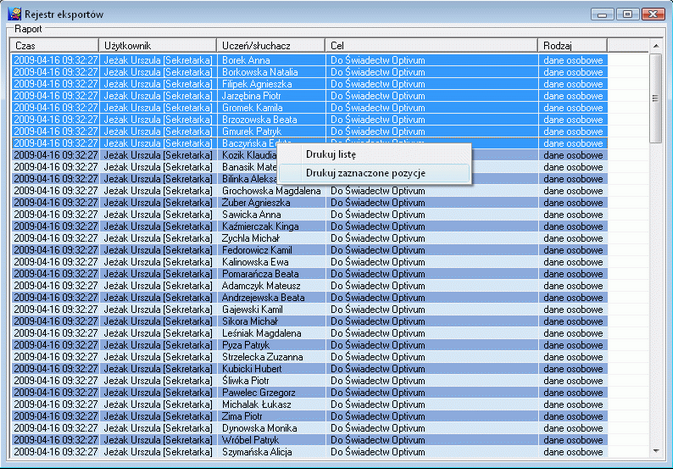
Task: Select the row for 'Fedorowicz Kamil'
Action: [309, 250]
